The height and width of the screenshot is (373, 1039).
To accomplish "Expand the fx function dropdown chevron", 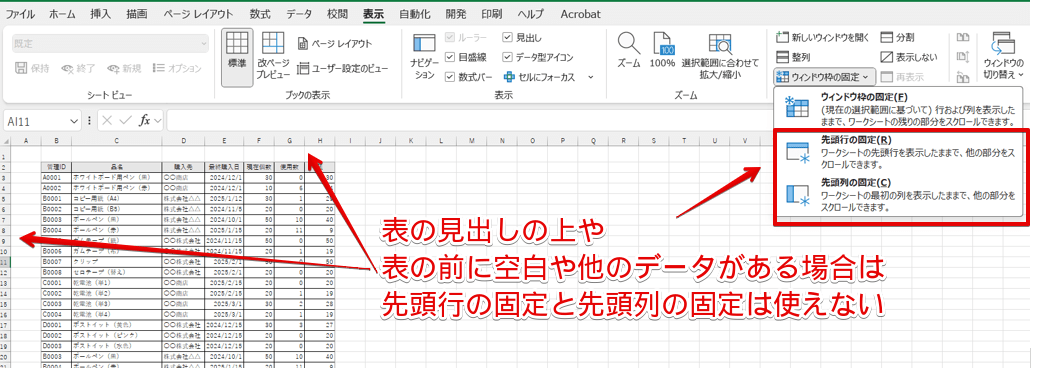I will click(158, 121).
